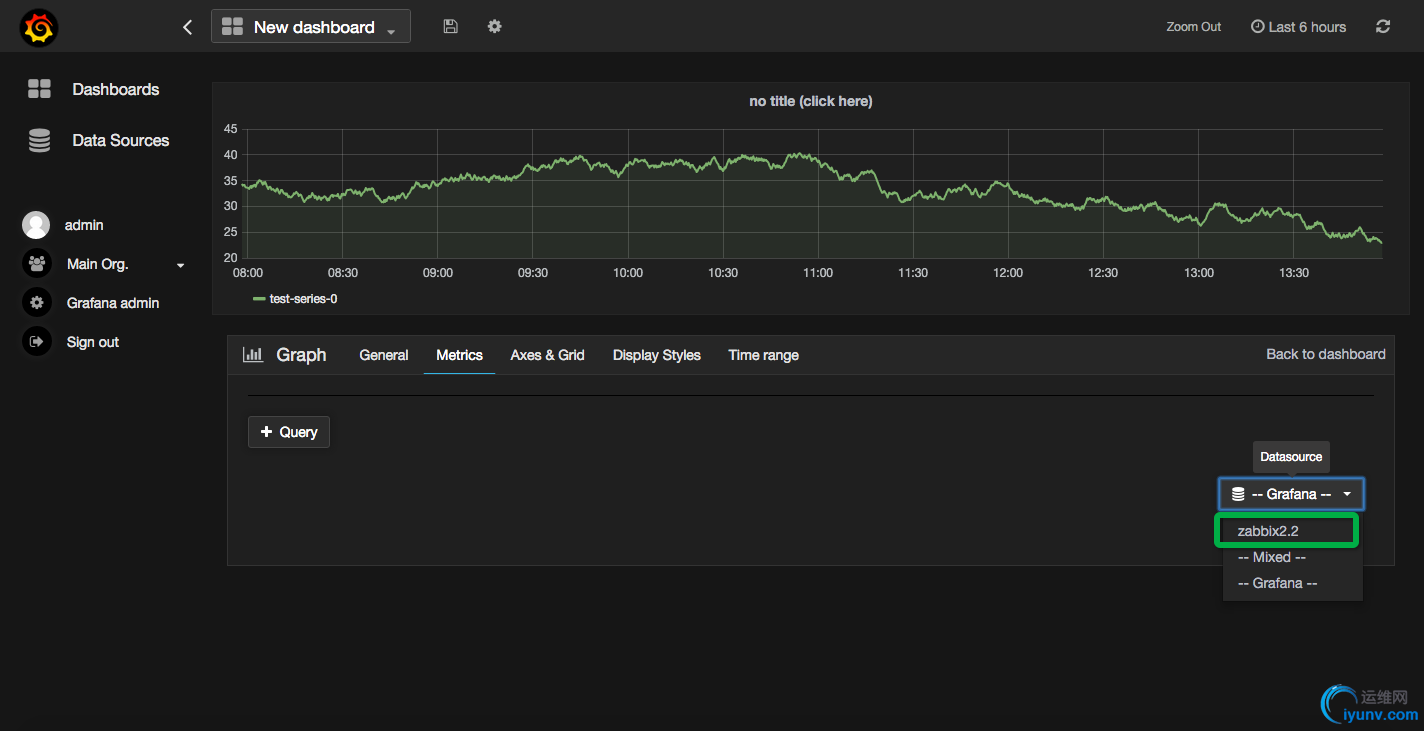
Task: Click Back to dashboard link
Action: click(1325, 354)
